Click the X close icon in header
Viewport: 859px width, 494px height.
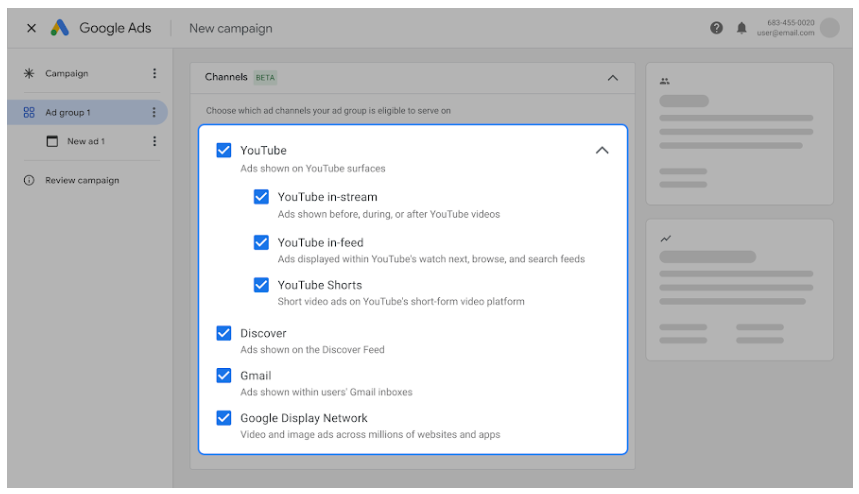(31, 28)
